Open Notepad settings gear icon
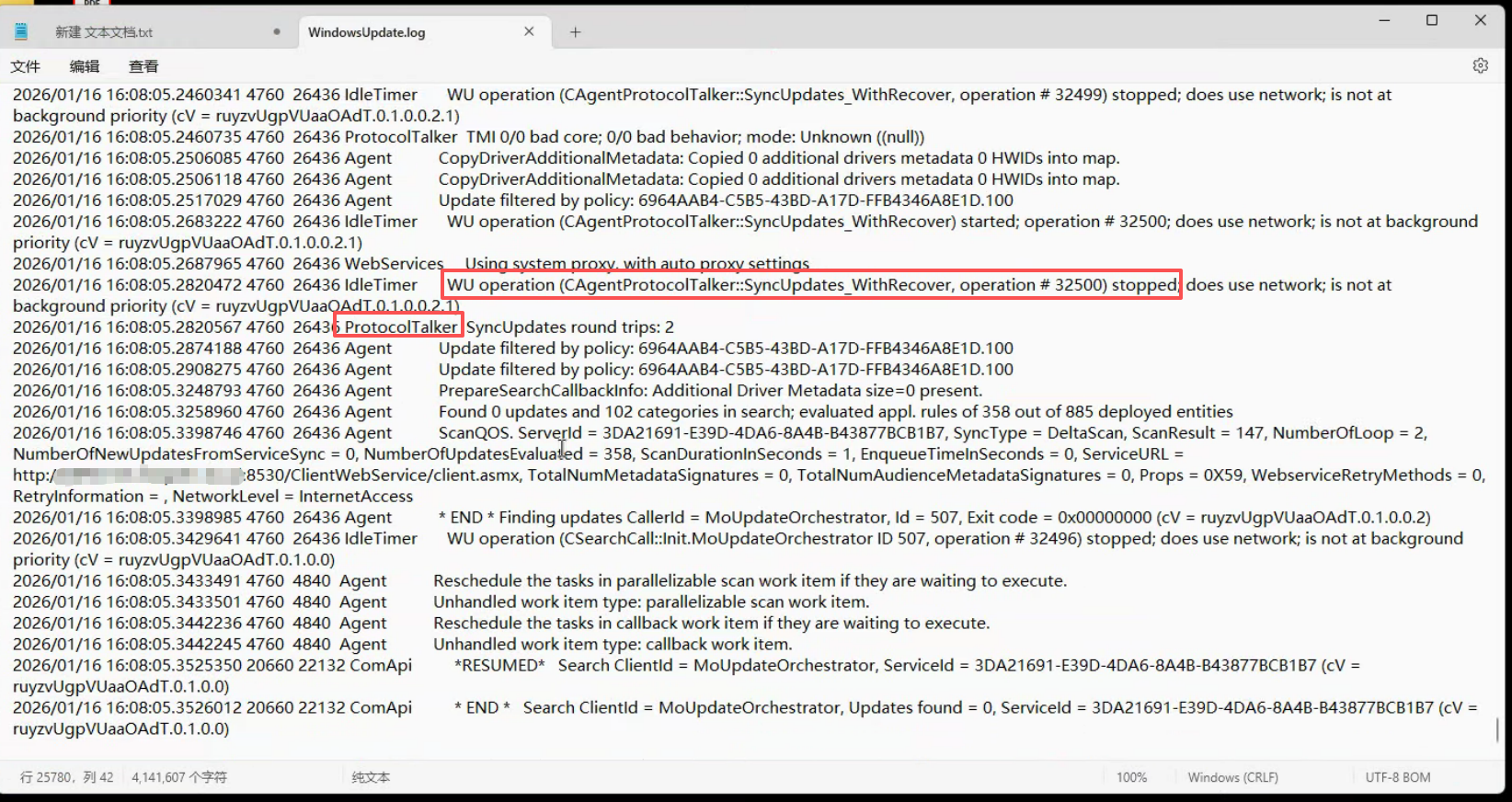 pyautogui.click(x=1480, y=66)
